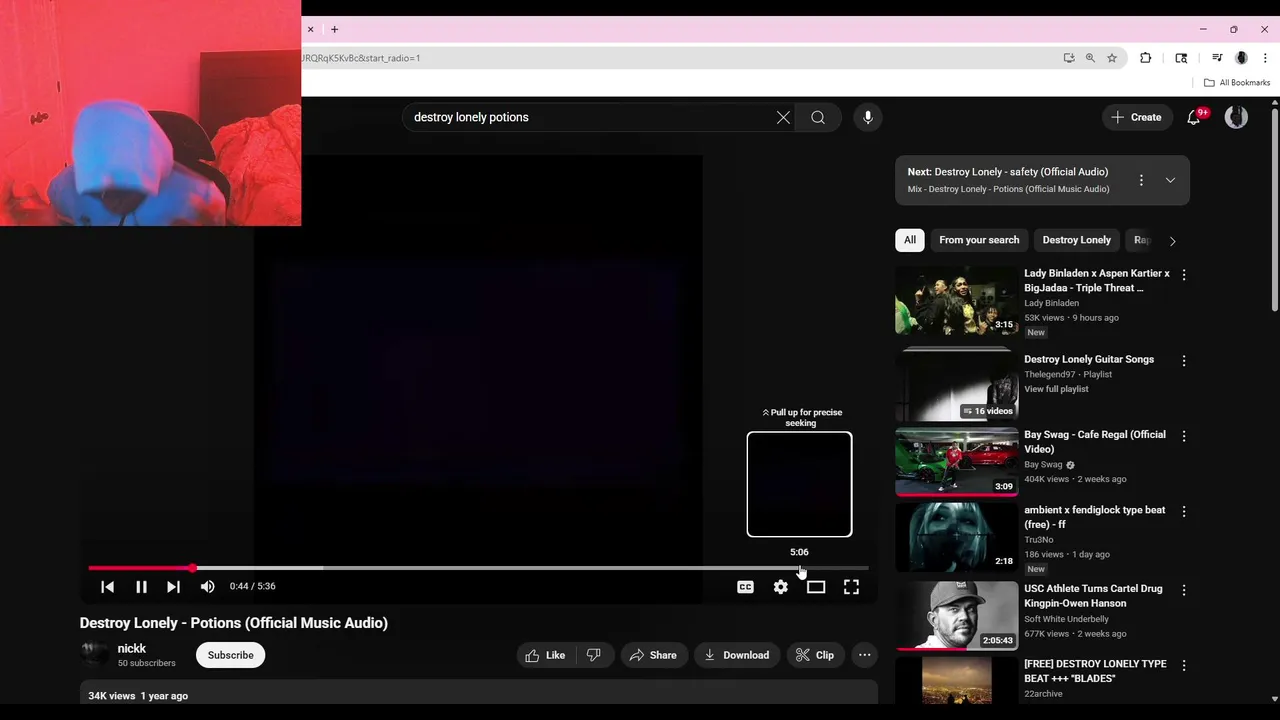This screenshot has height=720, width=1280.
Task: Select the Destroy Lonely chip
Action: (x=1076, y=240)
